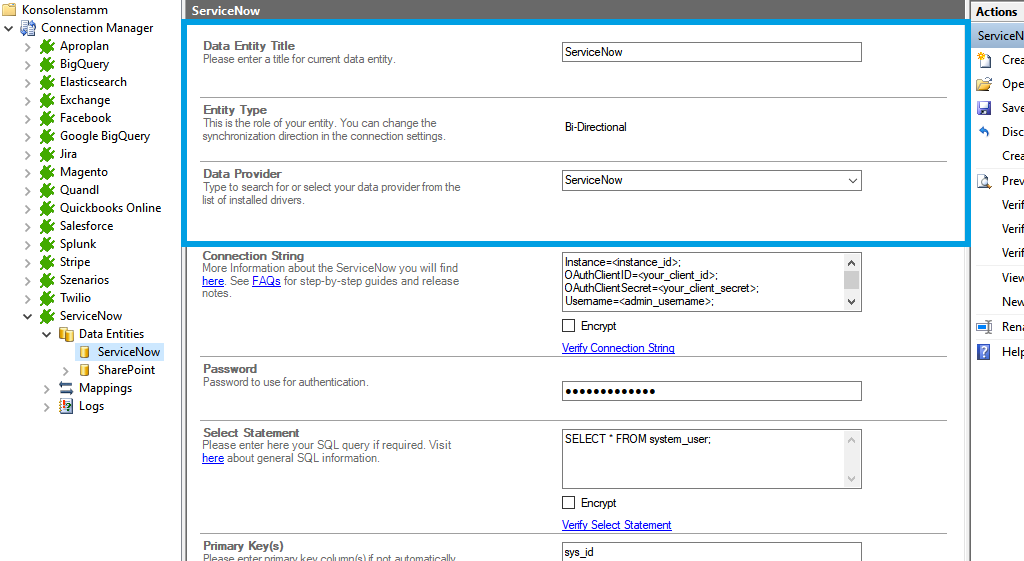Image resolution: width=1024 pixels, height=561 pixels.
Task: Click the Rename icon in Actions panel
Action: 984,327
